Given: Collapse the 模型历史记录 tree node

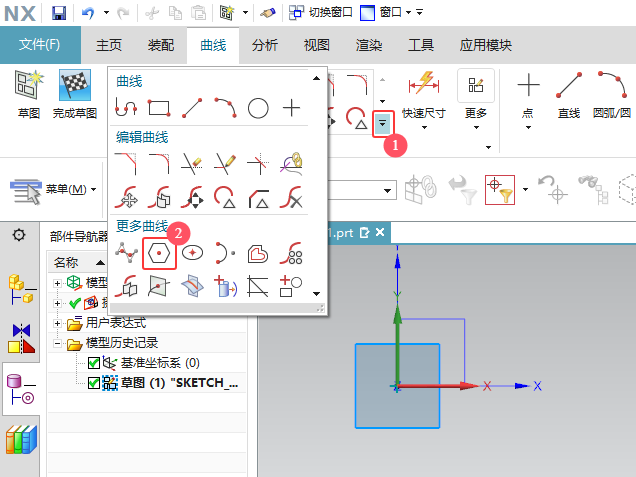Looking at the screenshot, I should 57,344.
